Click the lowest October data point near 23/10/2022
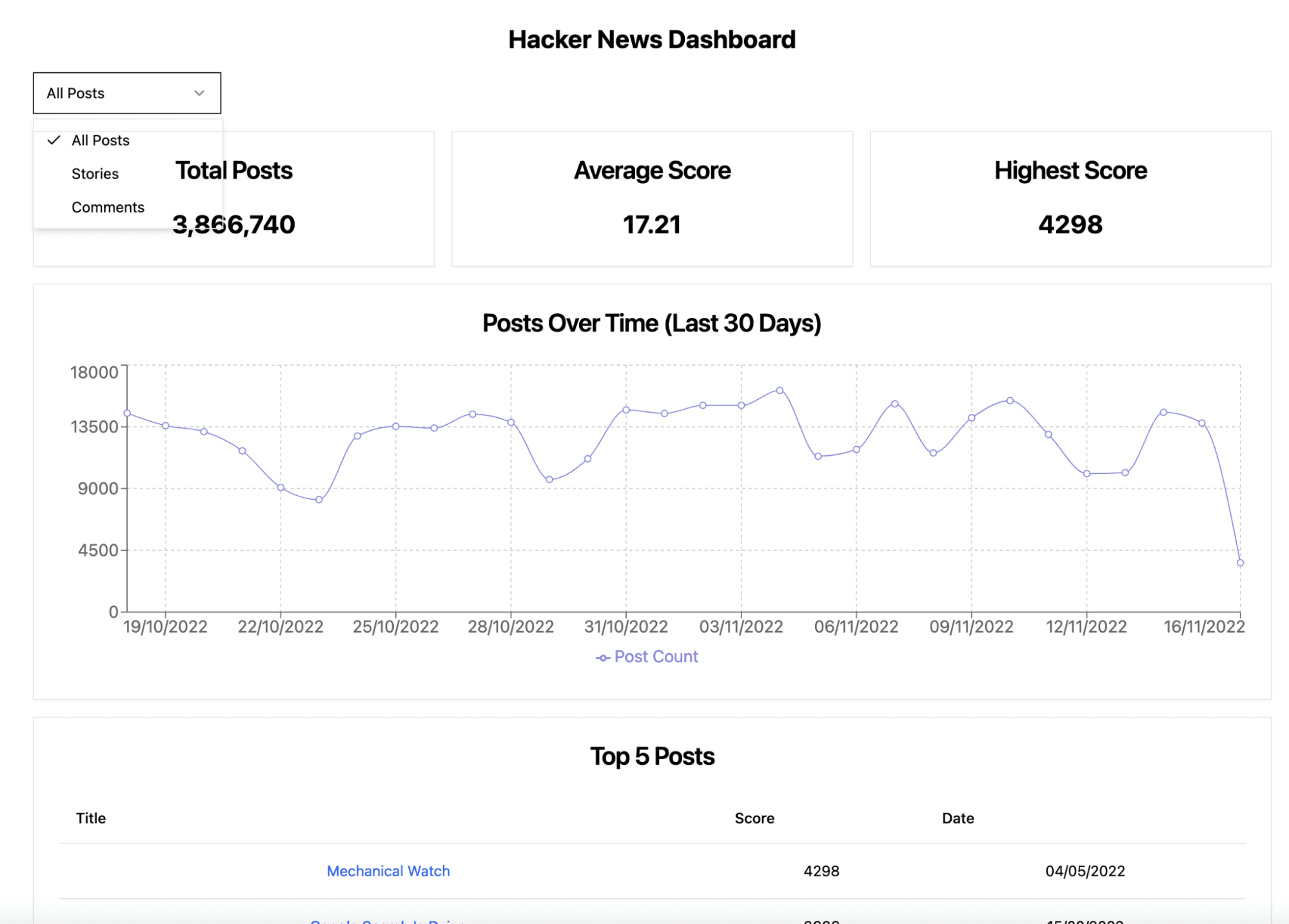This screenshot has height=924, width=1289. pyautogui.click(x=319, y=500)
